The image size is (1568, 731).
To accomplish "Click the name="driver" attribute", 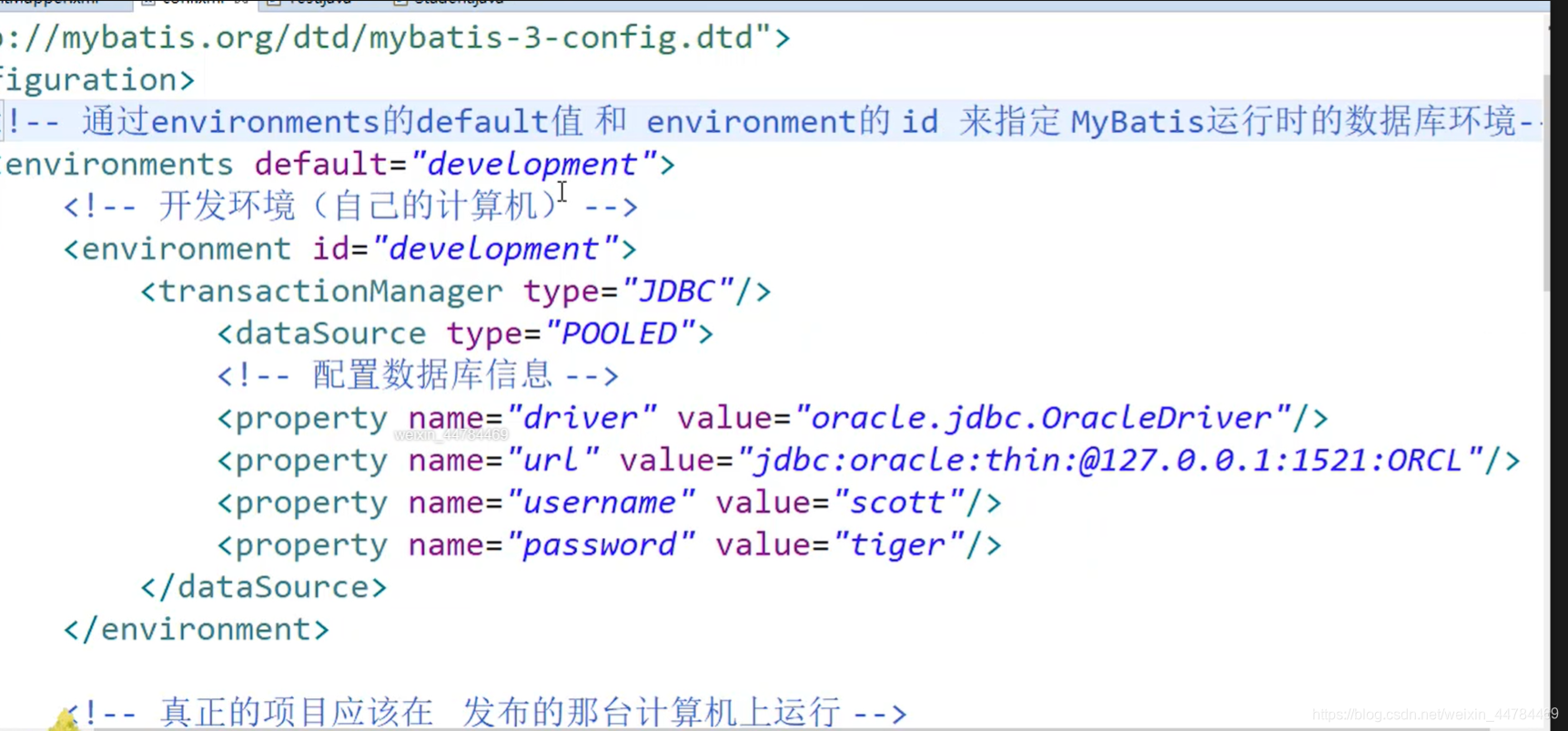I will pos(532,419).
